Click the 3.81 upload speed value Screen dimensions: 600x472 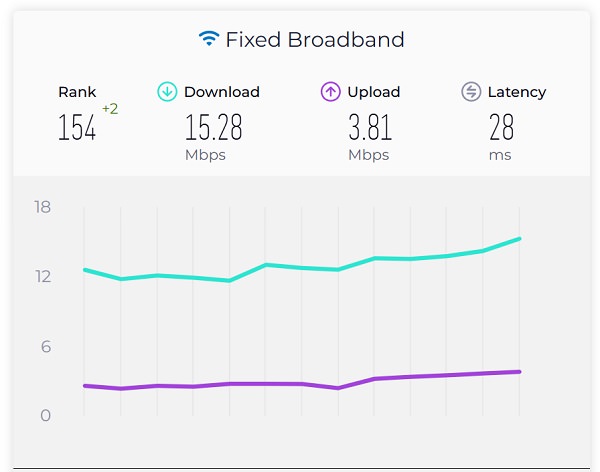[370, 127]
